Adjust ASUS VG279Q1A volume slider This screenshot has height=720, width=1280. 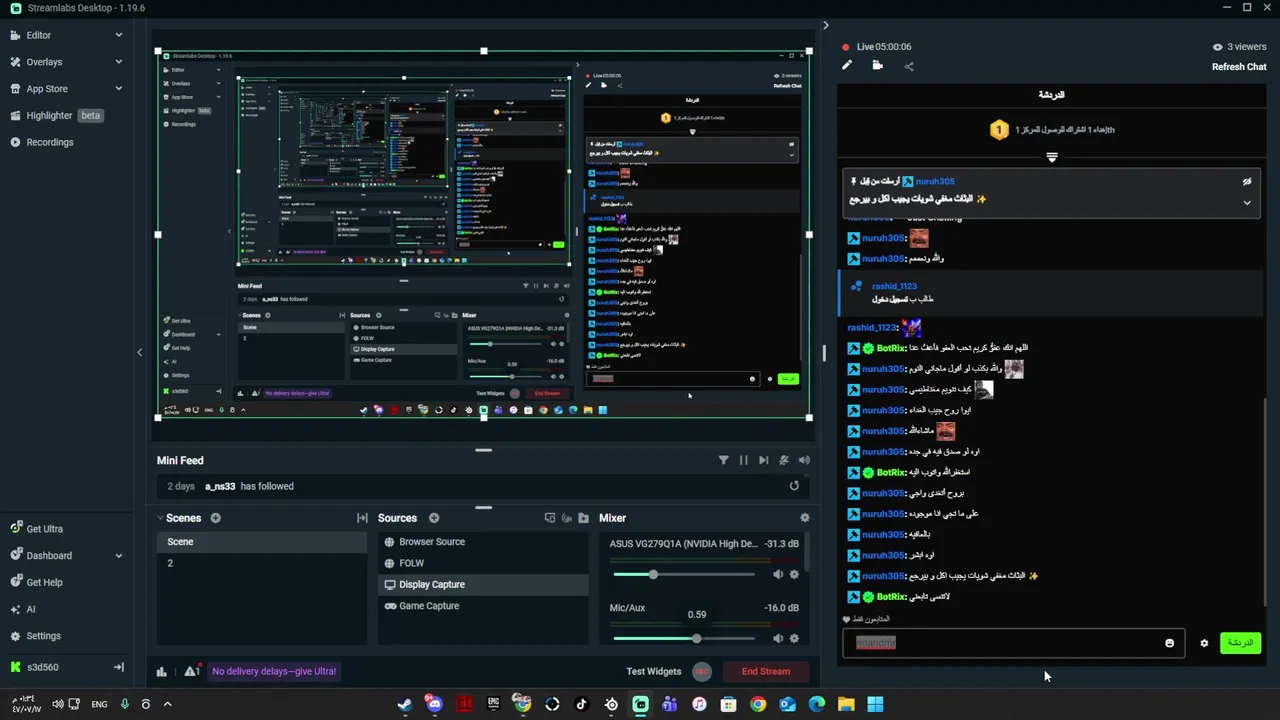pos(684,574)
